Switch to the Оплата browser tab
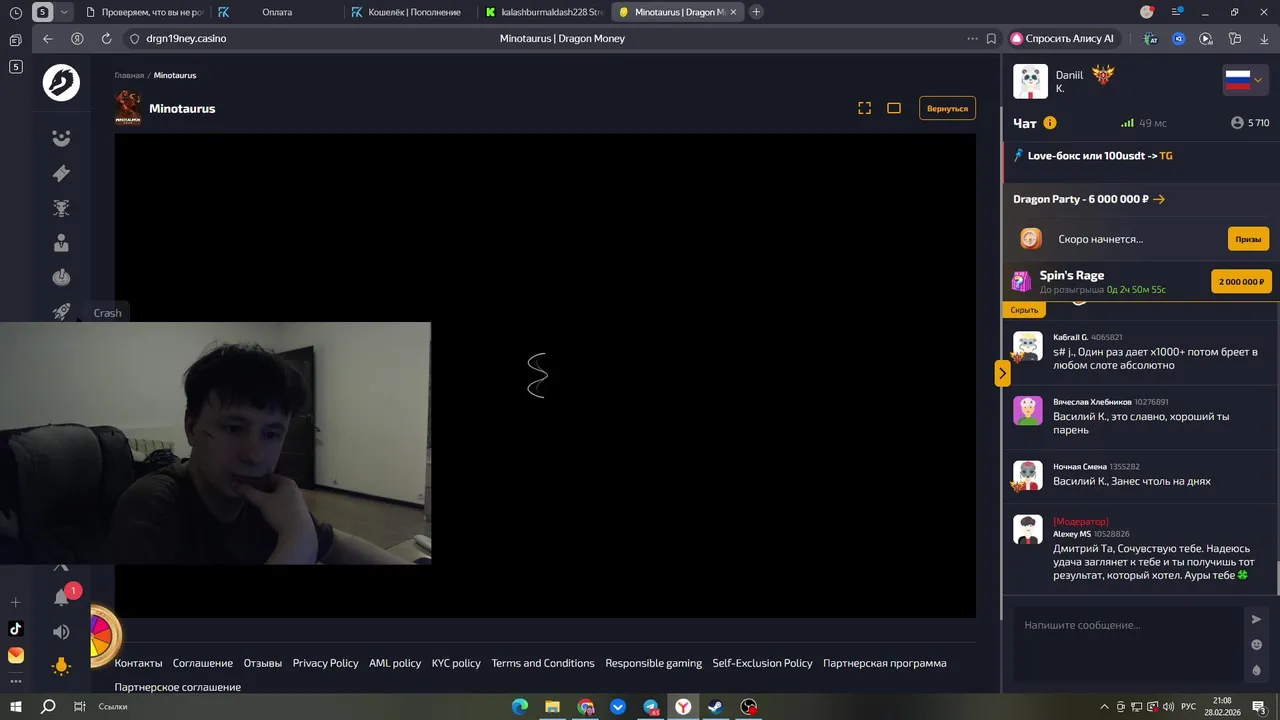 tap(277, 12)
